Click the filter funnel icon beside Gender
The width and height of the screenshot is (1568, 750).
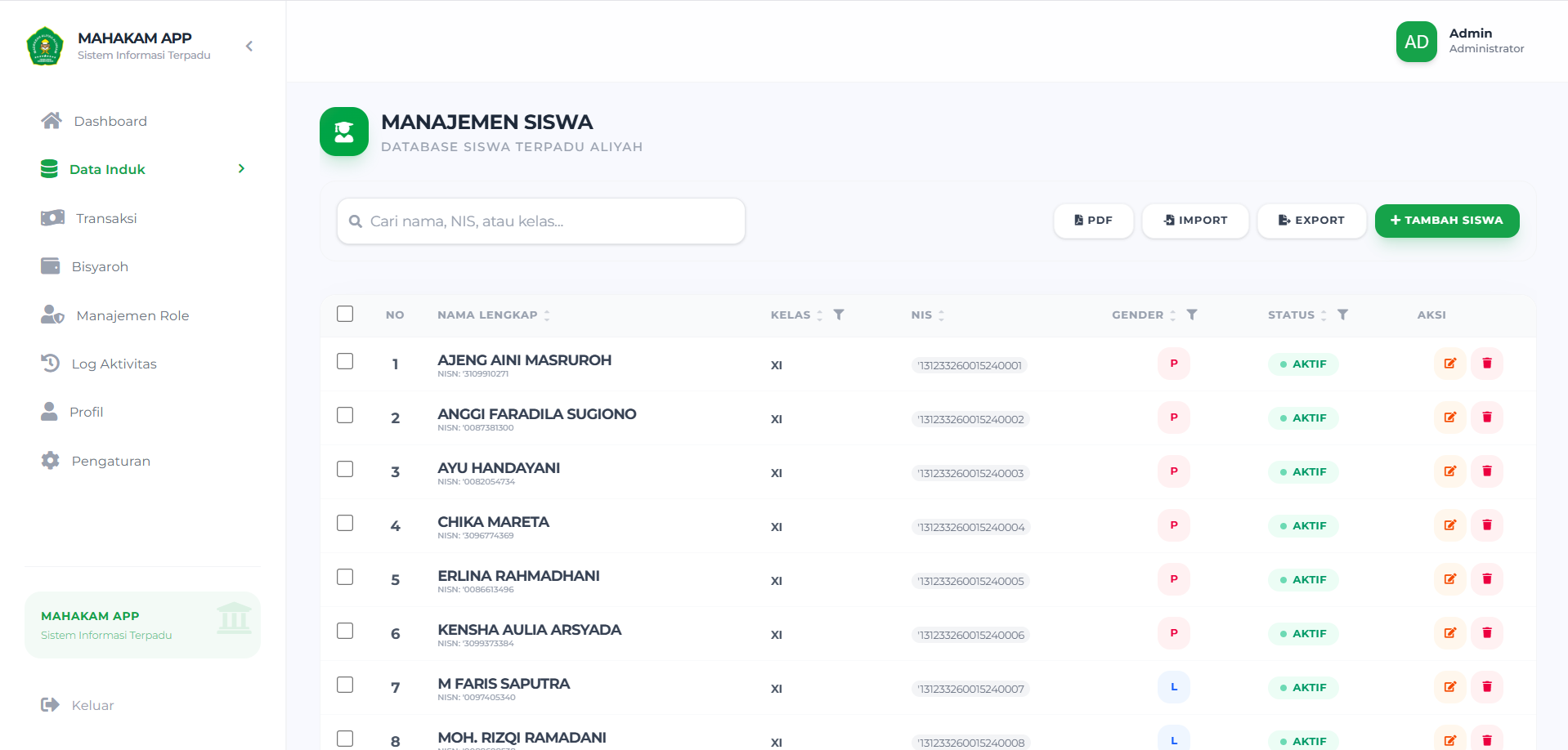tap(1191, 315)
